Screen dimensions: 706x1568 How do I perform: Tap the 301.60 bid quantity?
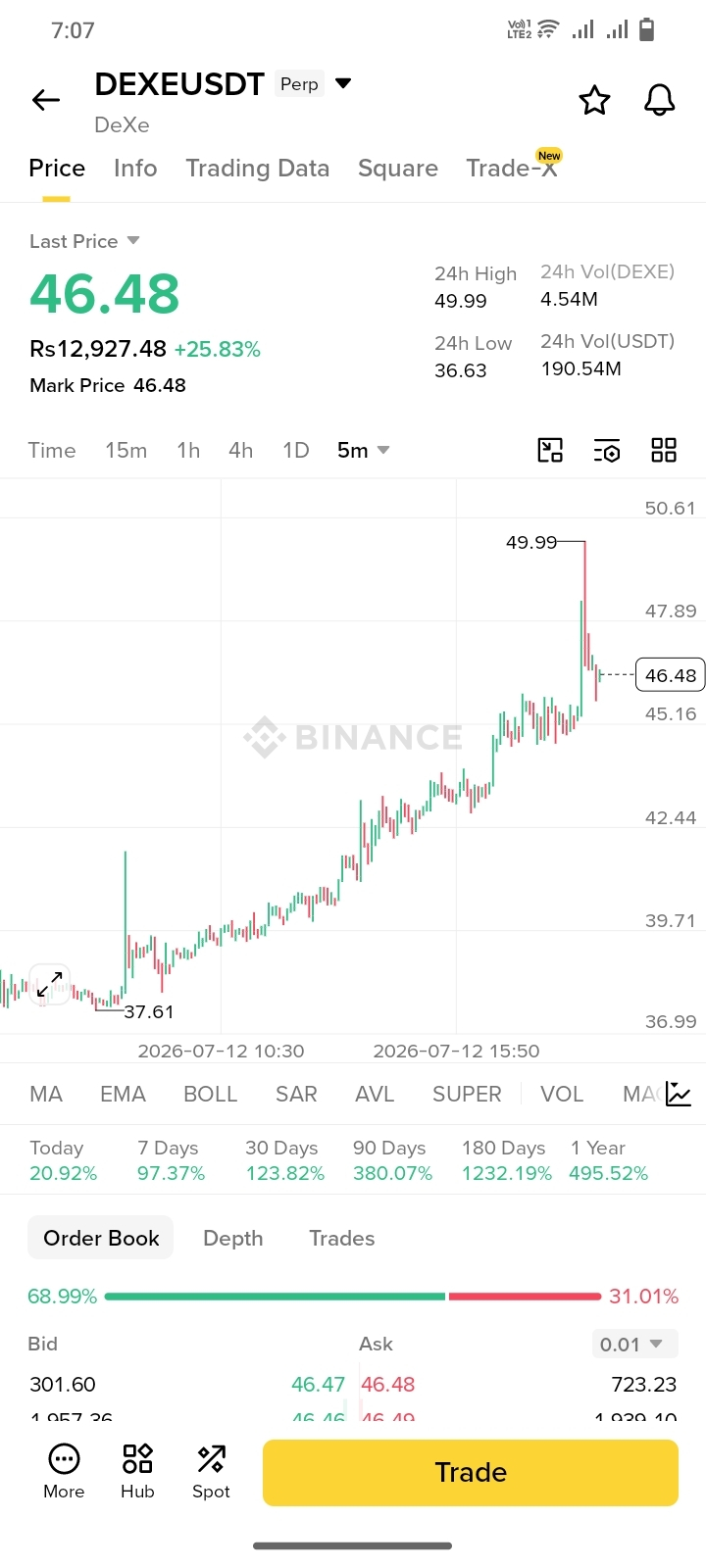click(x=63, y=1385)
